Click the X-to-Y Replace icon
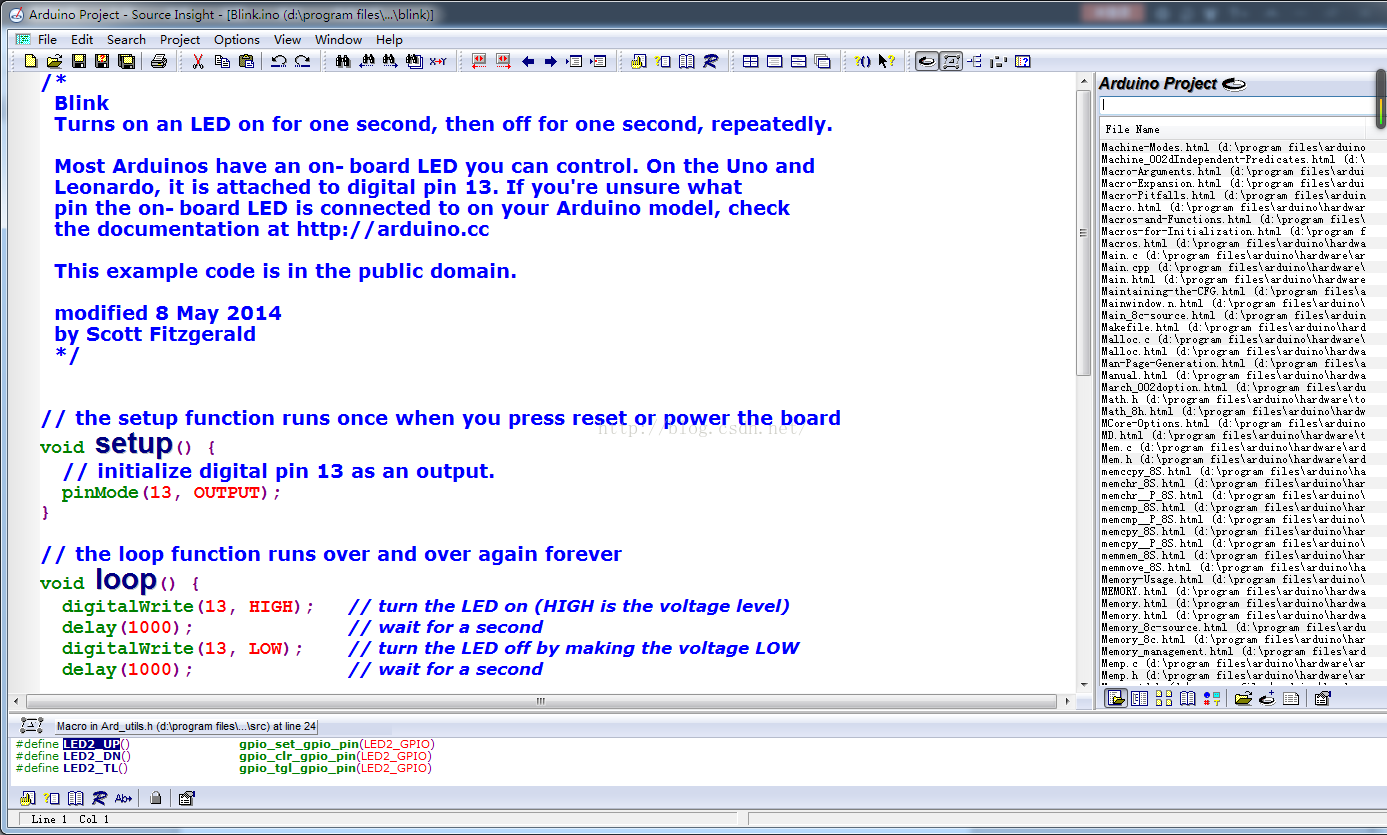This screenshot has height=835, width=1387. [438, 61]
